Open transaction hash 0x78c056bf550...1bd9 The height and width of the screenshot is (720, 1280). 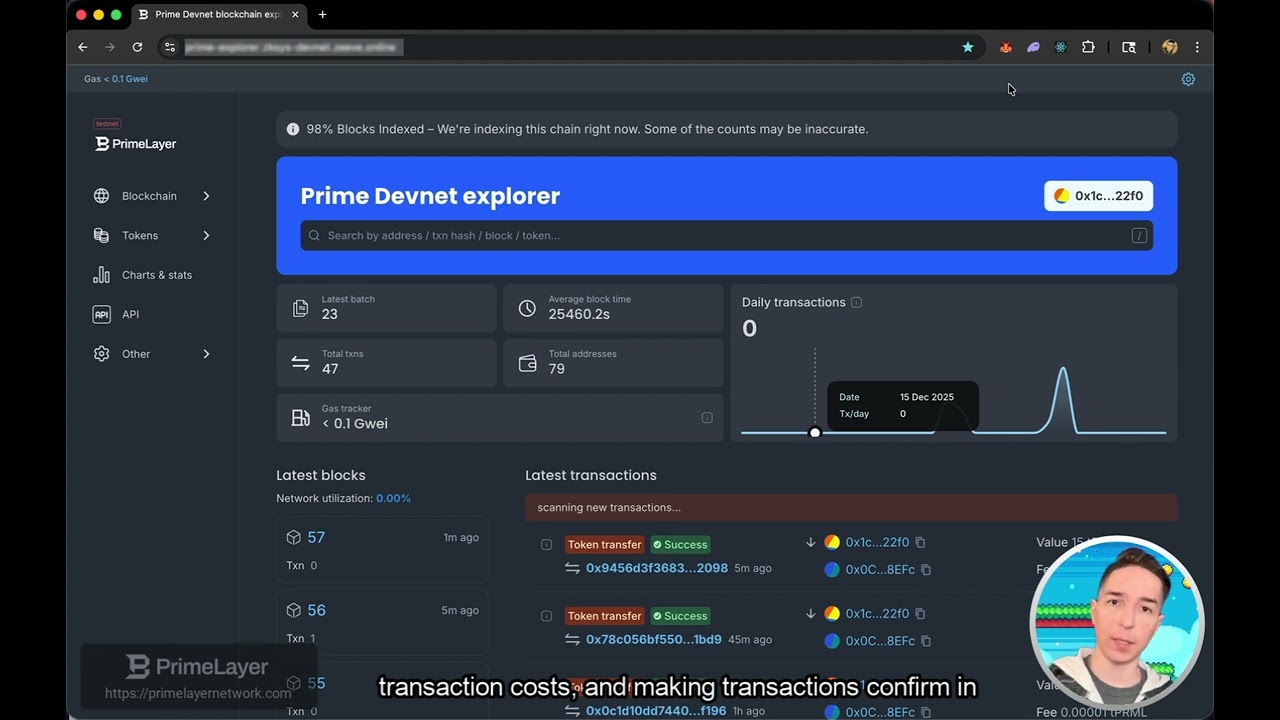click(x=654, y=639)
